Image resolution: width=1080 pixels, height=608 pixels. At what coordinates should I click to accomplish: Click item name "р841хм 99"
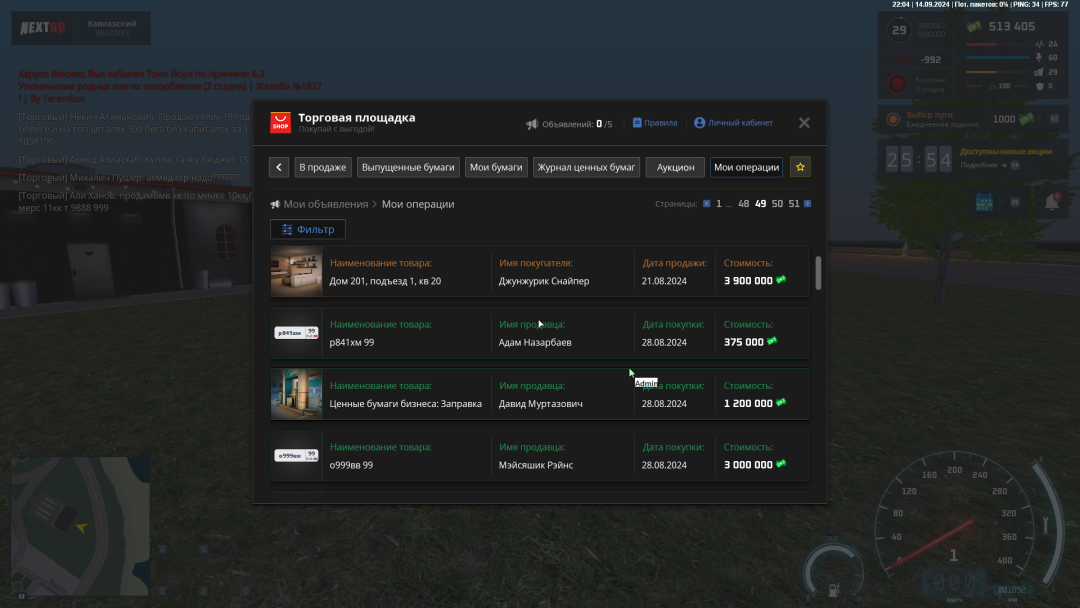tap(352, 342)
